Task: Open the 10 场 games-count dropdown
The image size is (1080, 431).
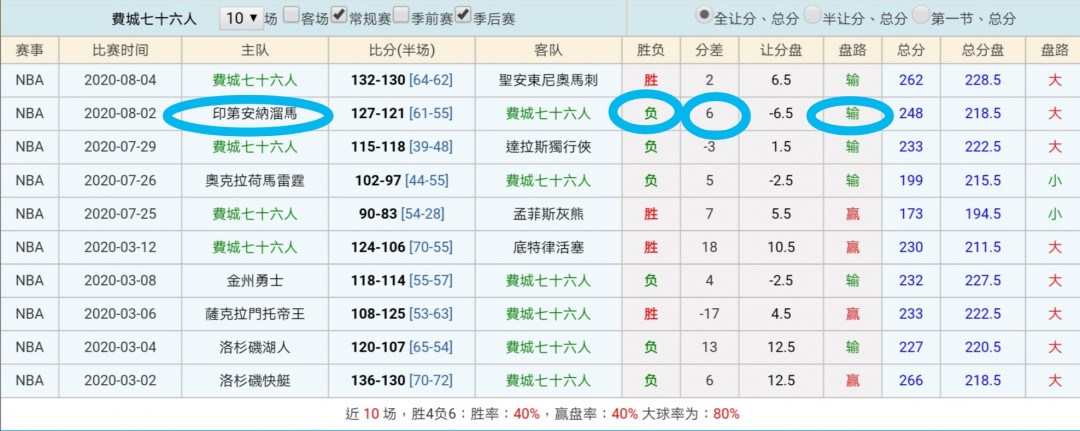Action: click(242, 18)
